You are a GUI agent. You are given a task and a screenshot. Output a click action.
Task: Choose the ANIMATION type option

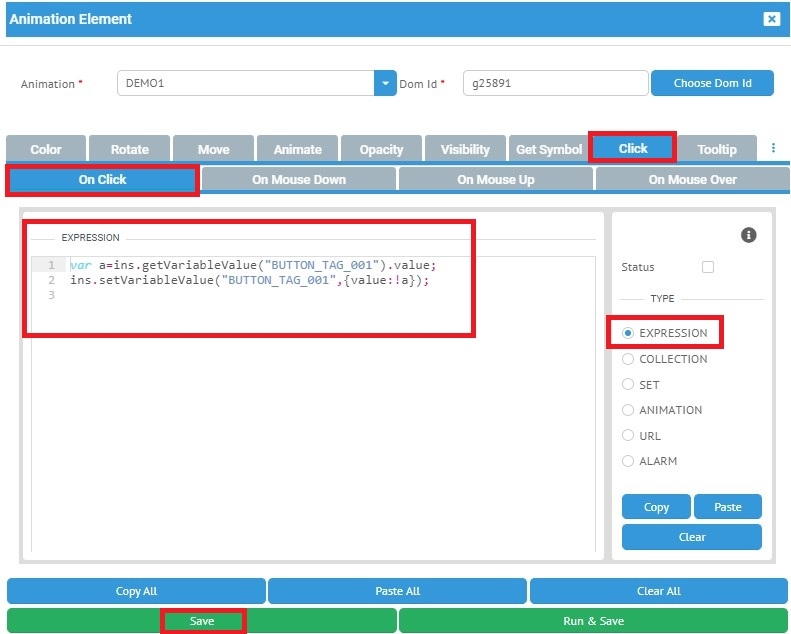(628, 410)
